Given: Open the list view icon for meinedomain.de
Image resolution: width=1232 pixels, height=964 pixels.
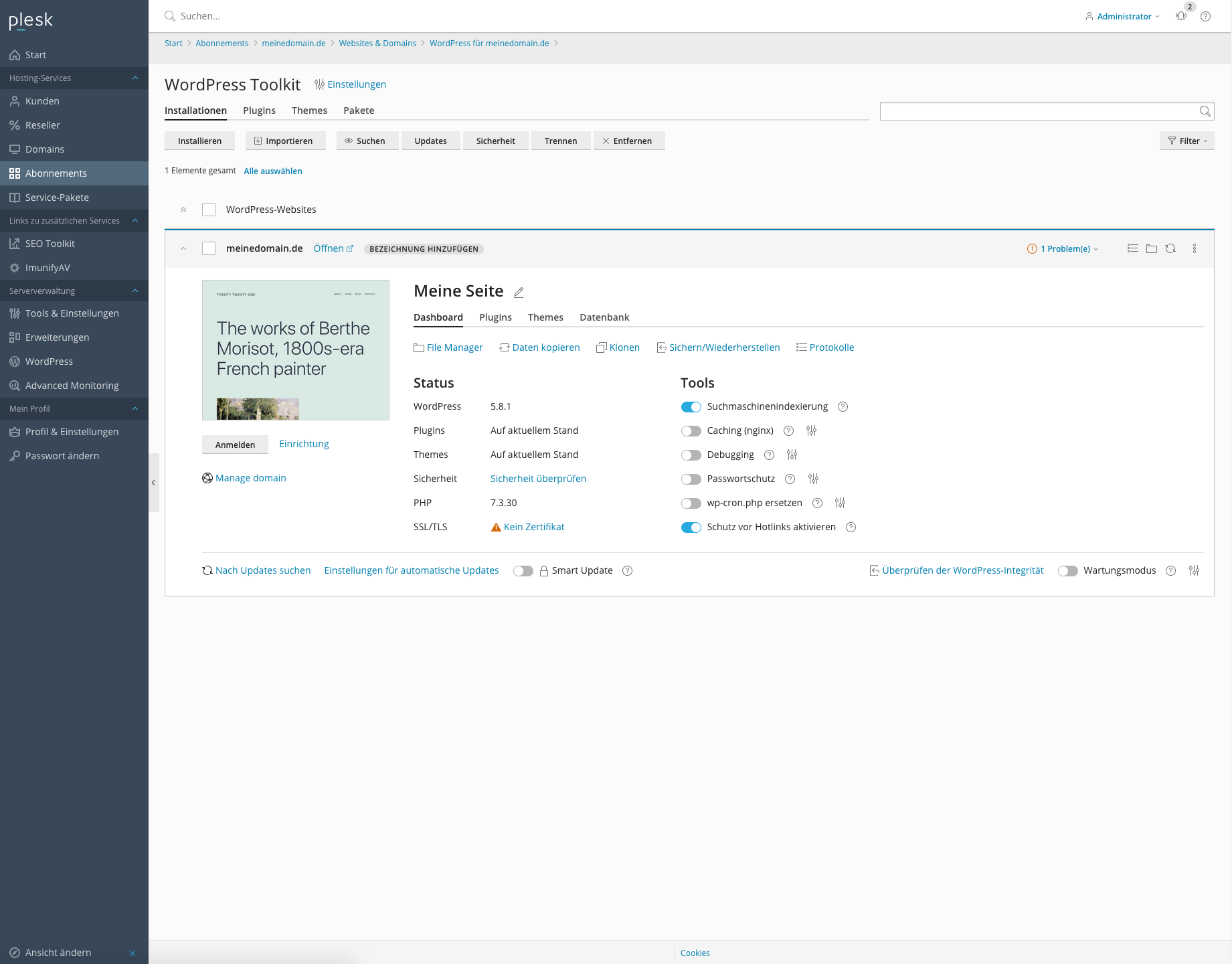Looking at the screenshot, I should [x=1132, y=248].
